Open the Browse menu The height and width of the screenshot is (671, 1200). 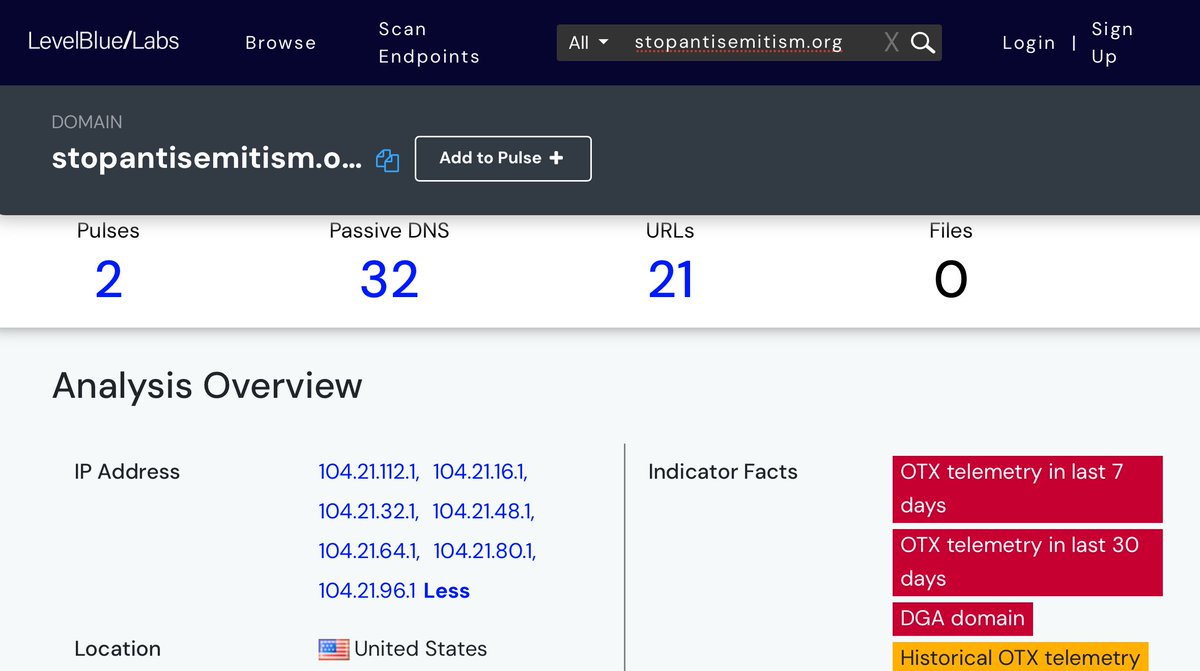(x=280, y=42)
